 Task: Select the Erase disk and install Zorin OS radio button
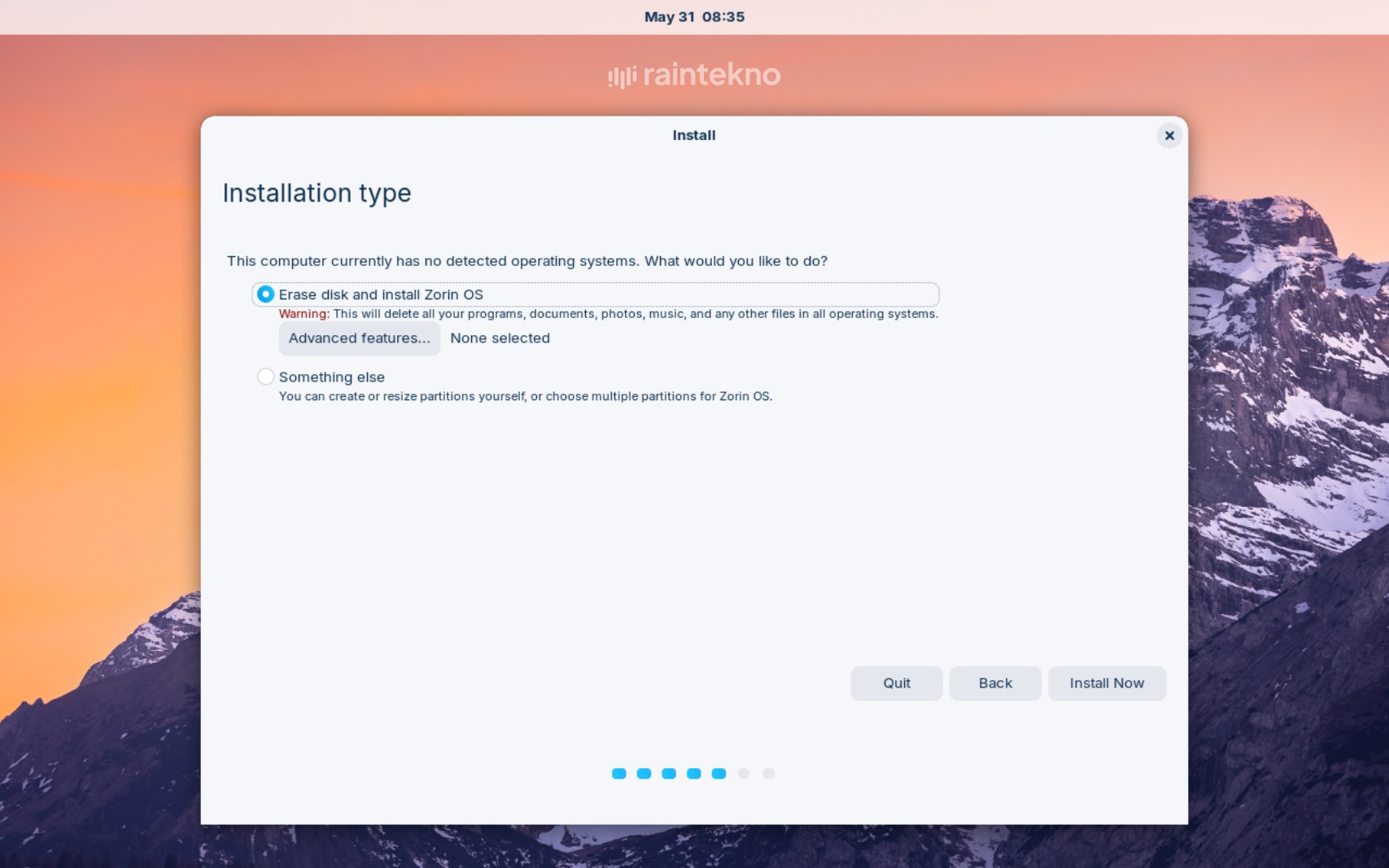pos(265,294)
